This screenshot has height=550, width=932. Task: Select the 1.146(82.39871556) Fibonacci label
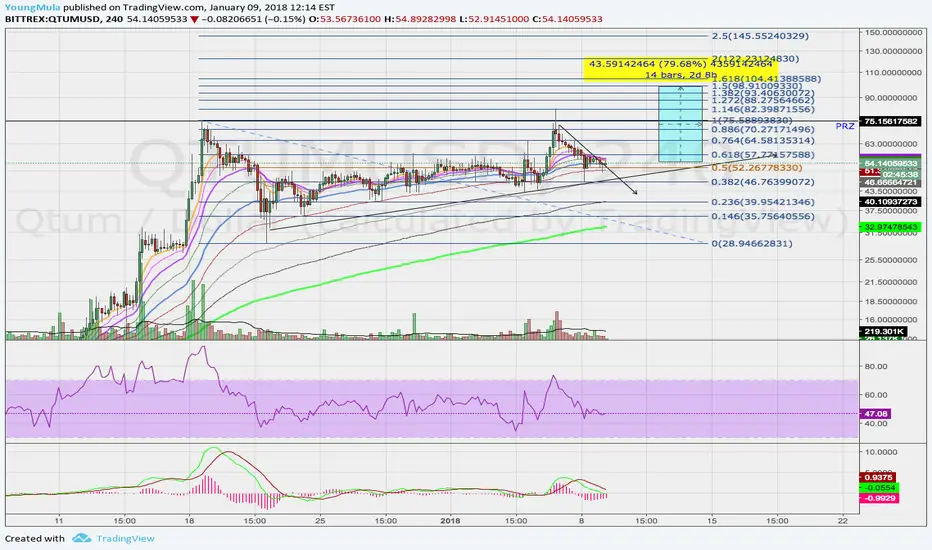tap(763, 109)
